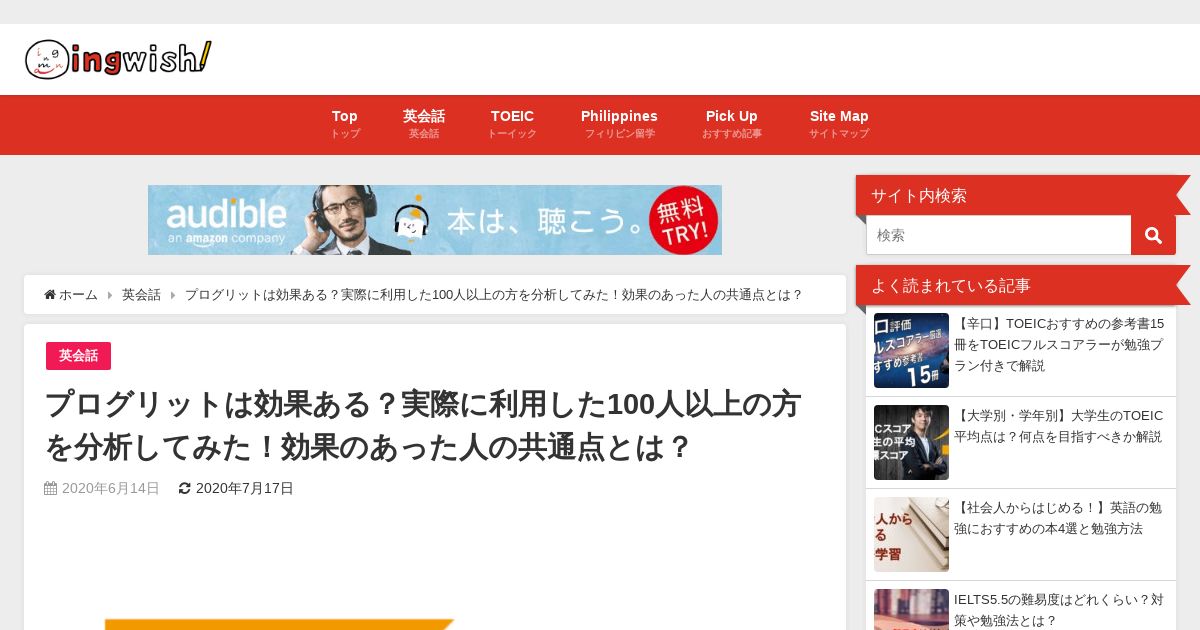Click the article title heading プログリットは効果ある
Image resolution: width=1200 pixels, height=630 pixels.
coord(423,425)
